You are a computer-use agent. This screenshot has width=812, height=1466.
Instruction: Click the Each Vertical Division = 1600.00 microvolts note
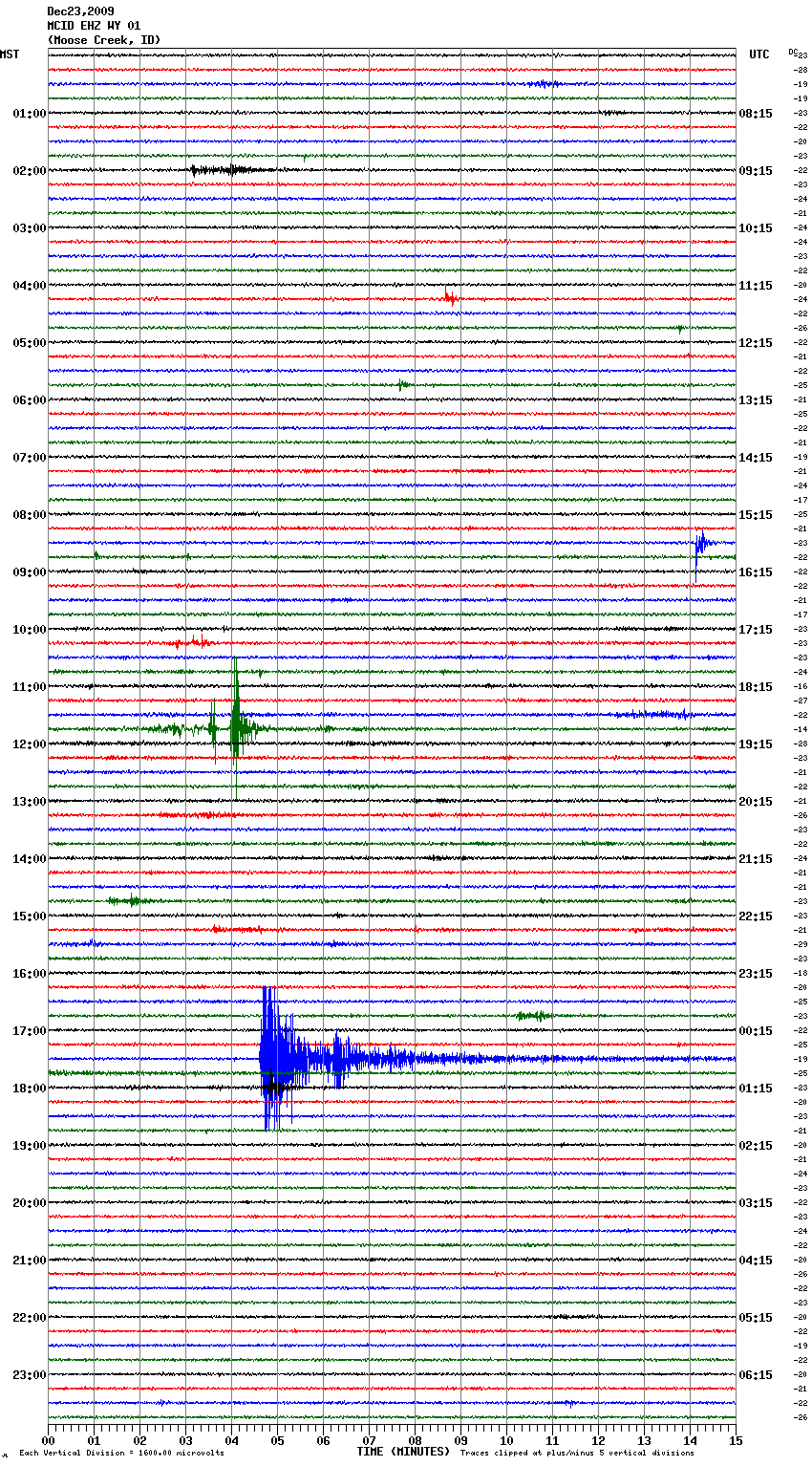pyautogui.click(x=121, y=1454)
